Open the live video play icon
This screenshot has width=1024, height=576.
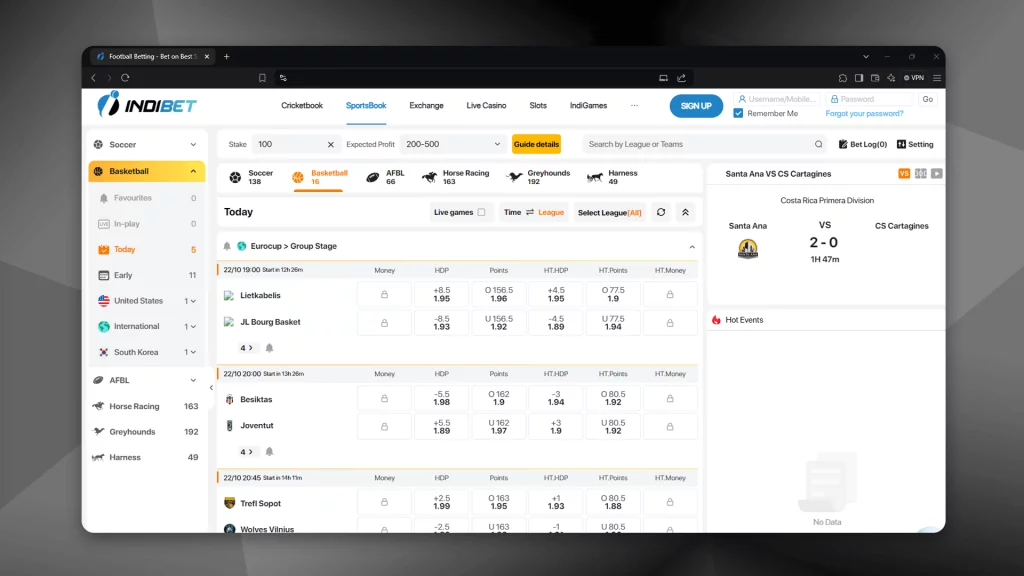click(x=937, y=174)
